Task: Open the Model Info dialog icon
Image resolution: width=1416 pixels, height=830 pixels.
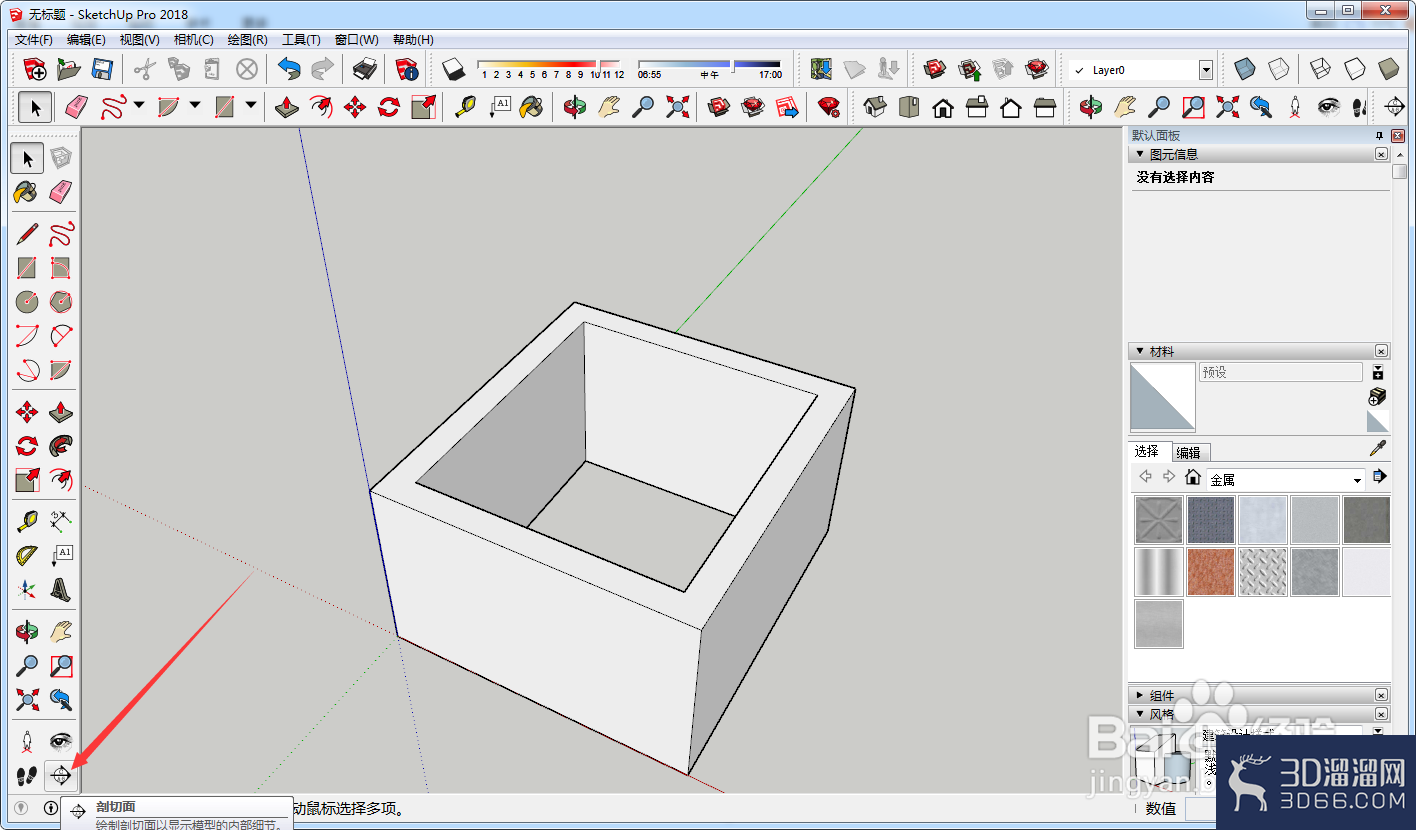Action: coord(407,69)
